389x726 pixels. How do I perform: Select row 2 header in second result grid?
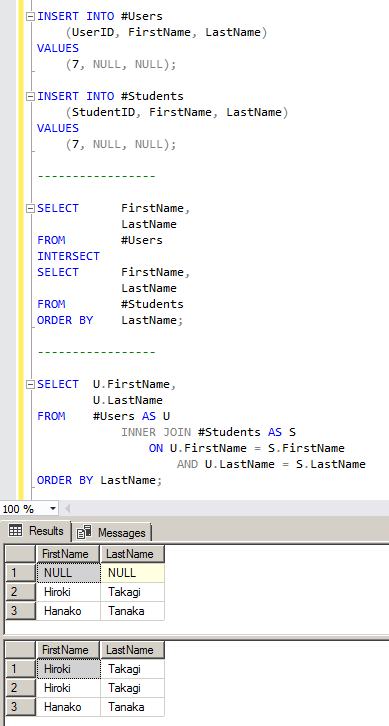point(20,688)
